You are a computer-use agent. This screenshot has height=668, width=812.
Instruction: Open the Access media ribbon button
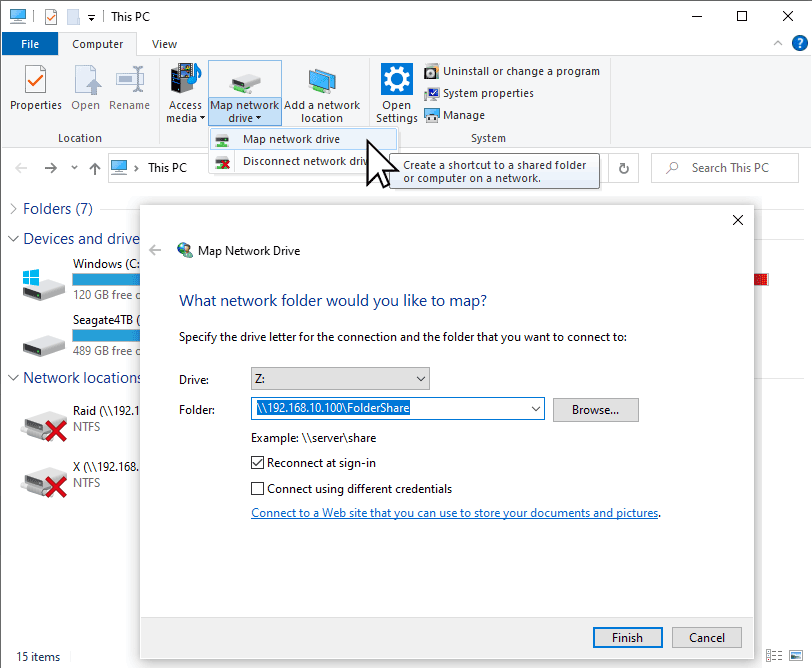point(185,93)
